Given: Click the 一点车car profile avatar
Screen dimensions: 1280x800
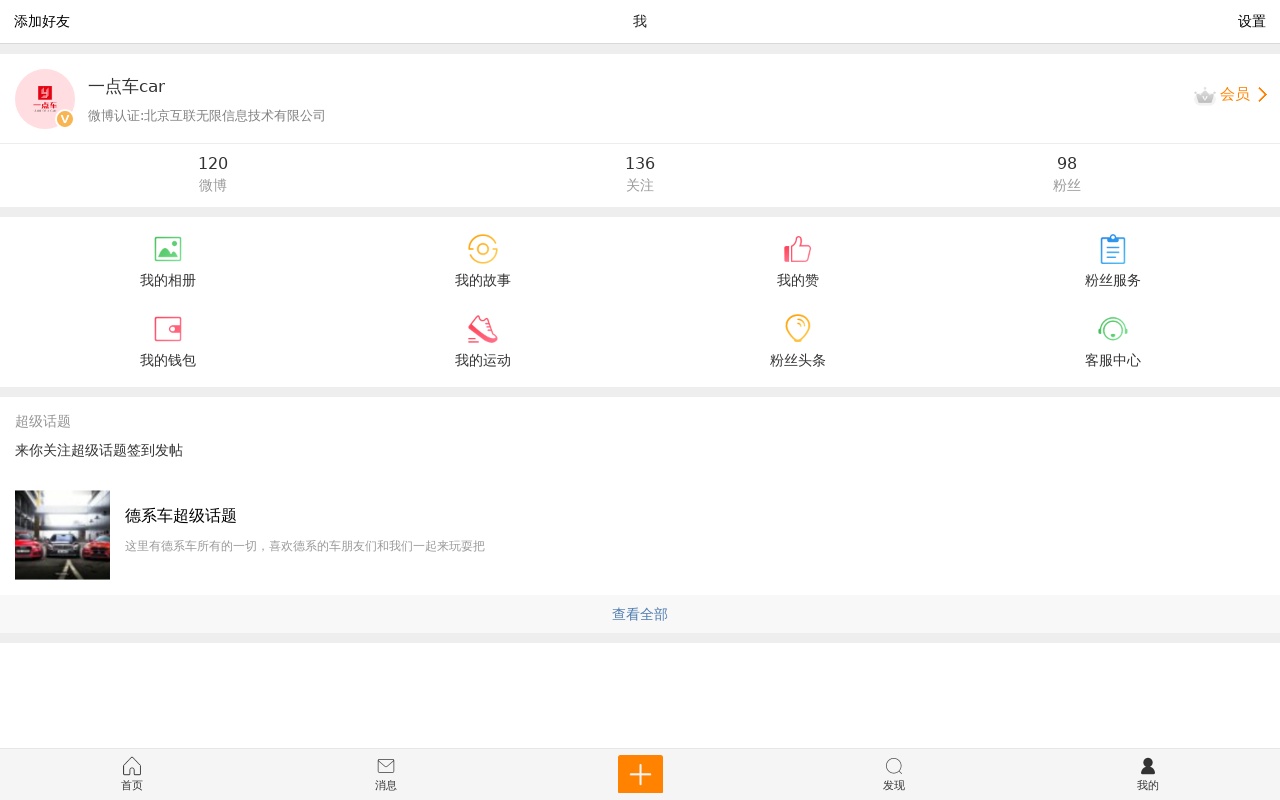Looking at the screenshot, I should [45, 99].
